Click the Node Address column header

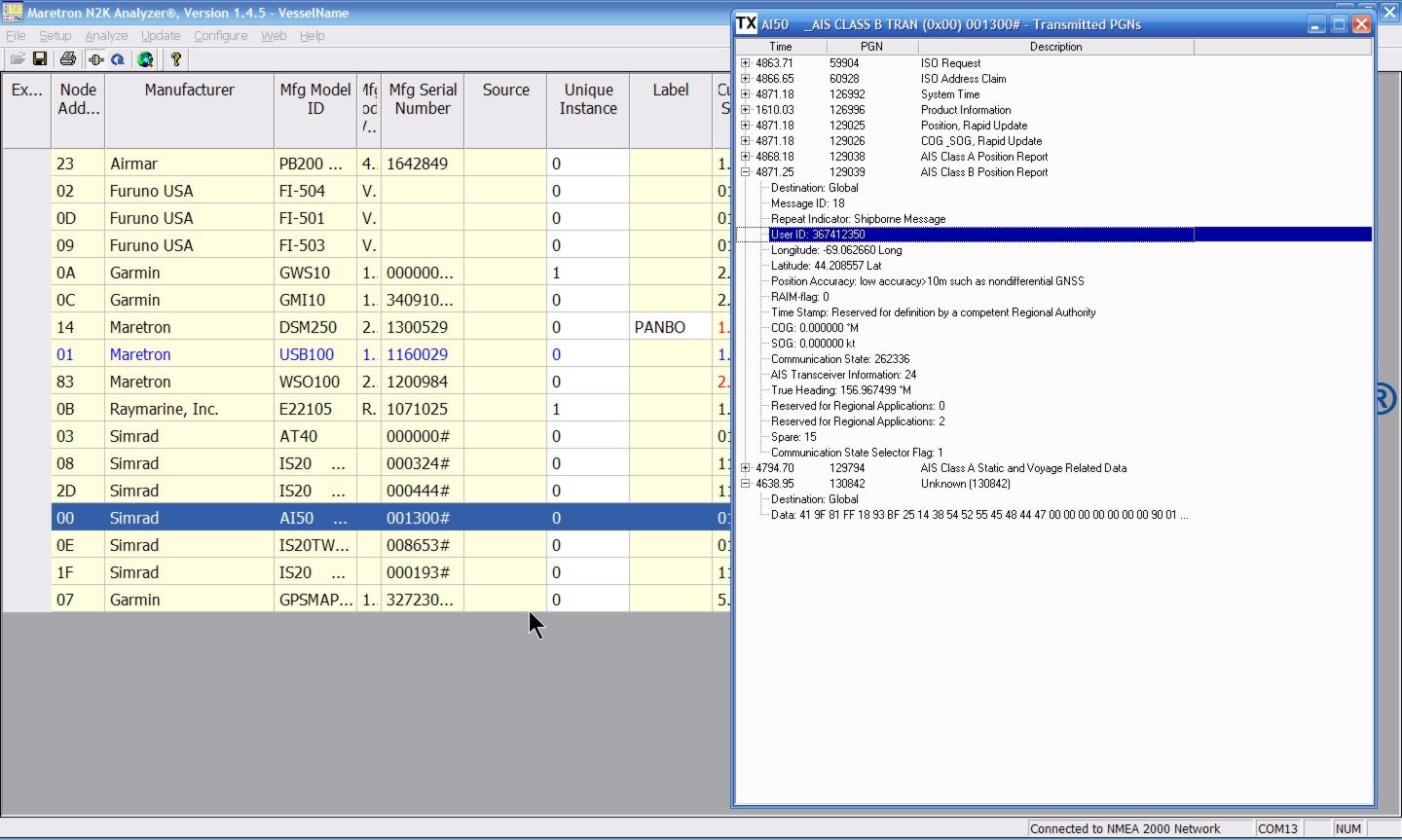78,110
